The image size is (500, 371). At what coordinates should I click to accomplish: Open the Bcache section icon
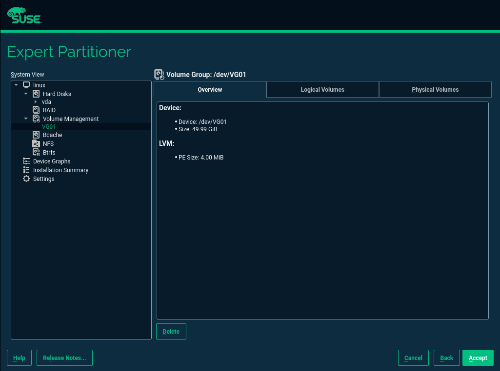pos(36,135)
